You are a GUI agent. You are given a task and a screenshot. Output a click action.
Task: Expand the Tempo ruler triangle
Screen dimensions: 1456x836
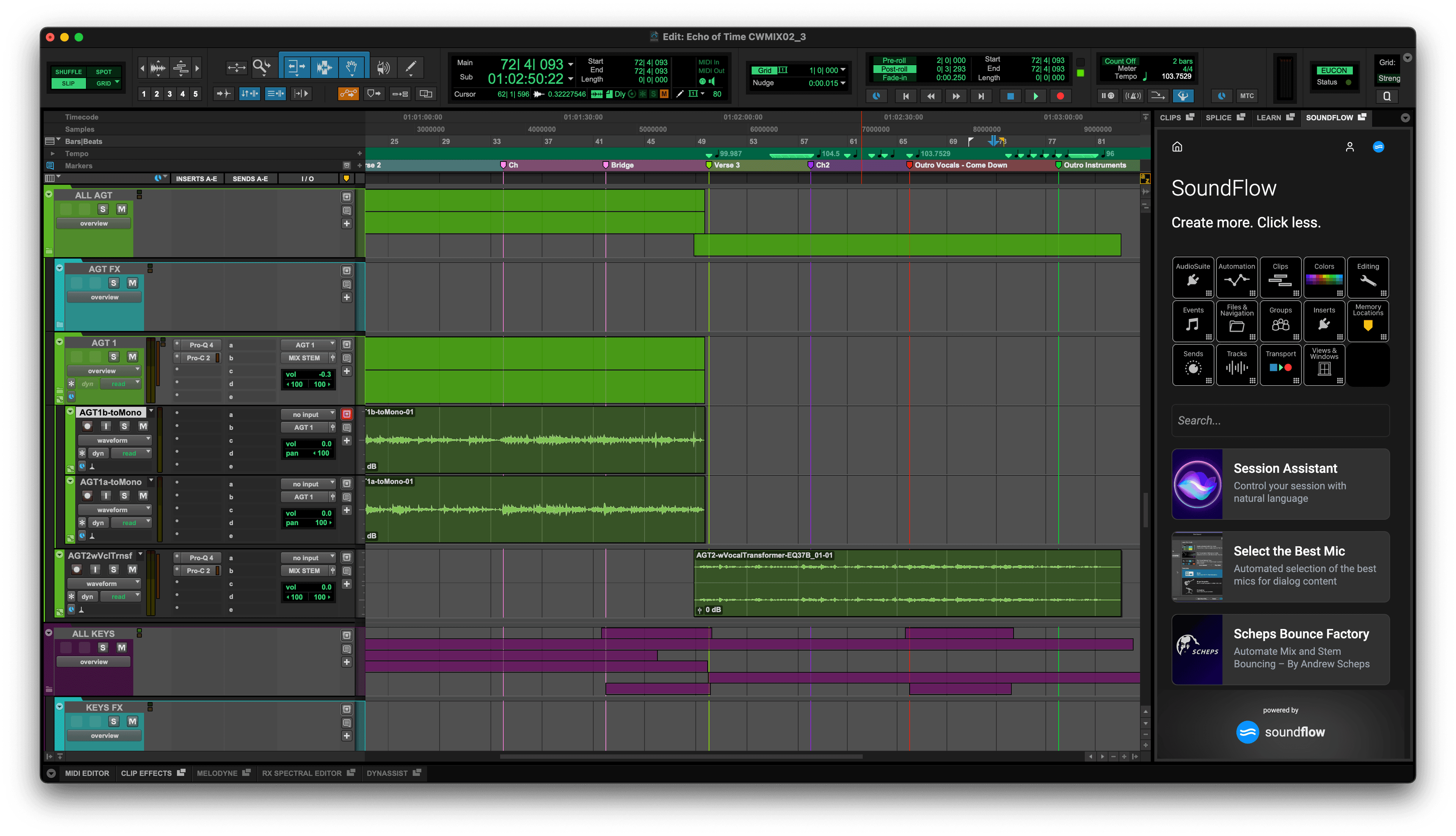[52, 154]
